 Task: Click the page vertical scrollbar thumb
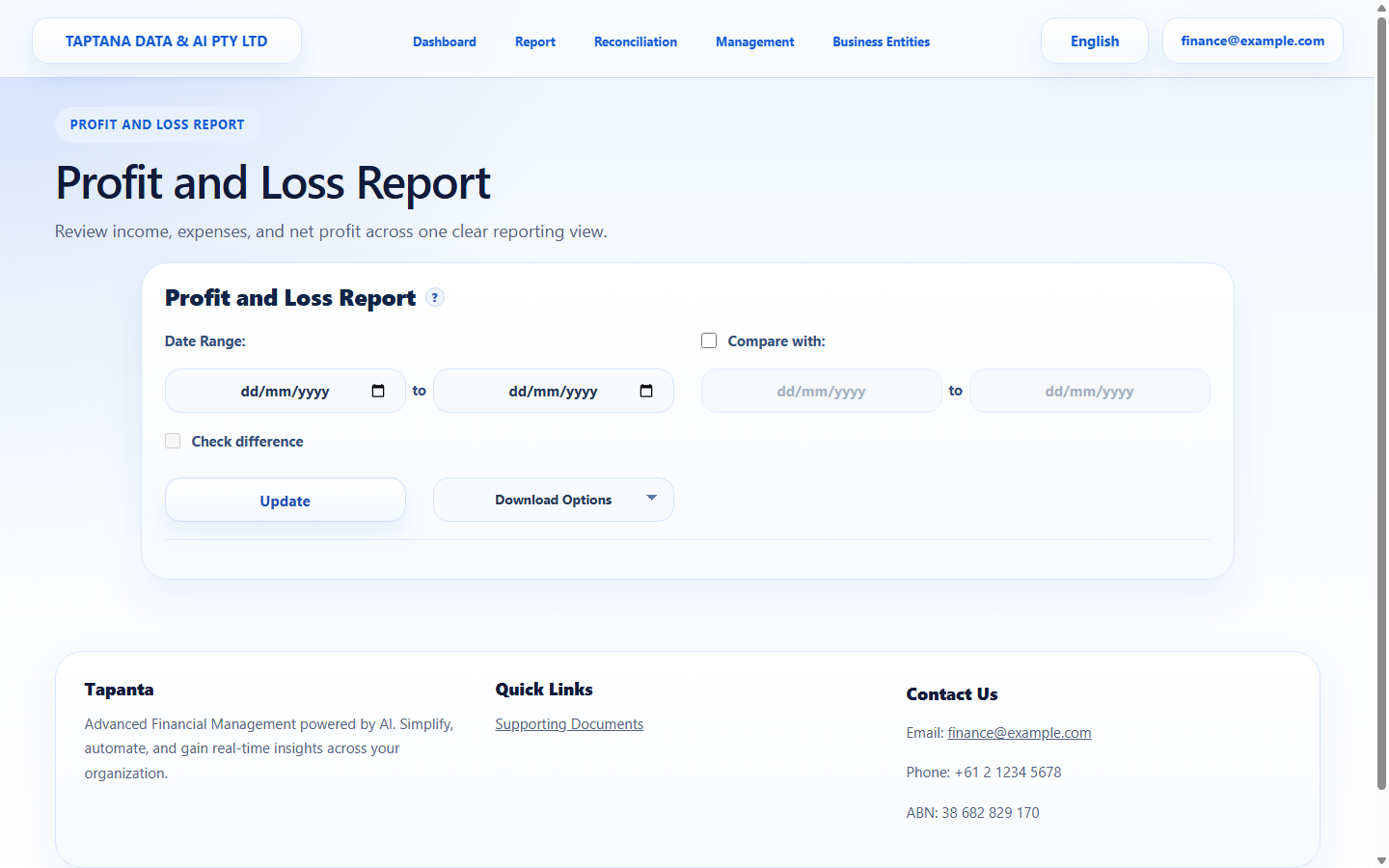point(1381,403)
